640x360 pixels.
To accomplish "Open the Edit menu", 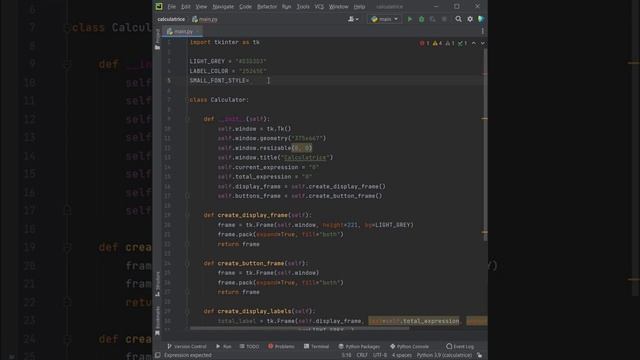I will tap(186, 7).
